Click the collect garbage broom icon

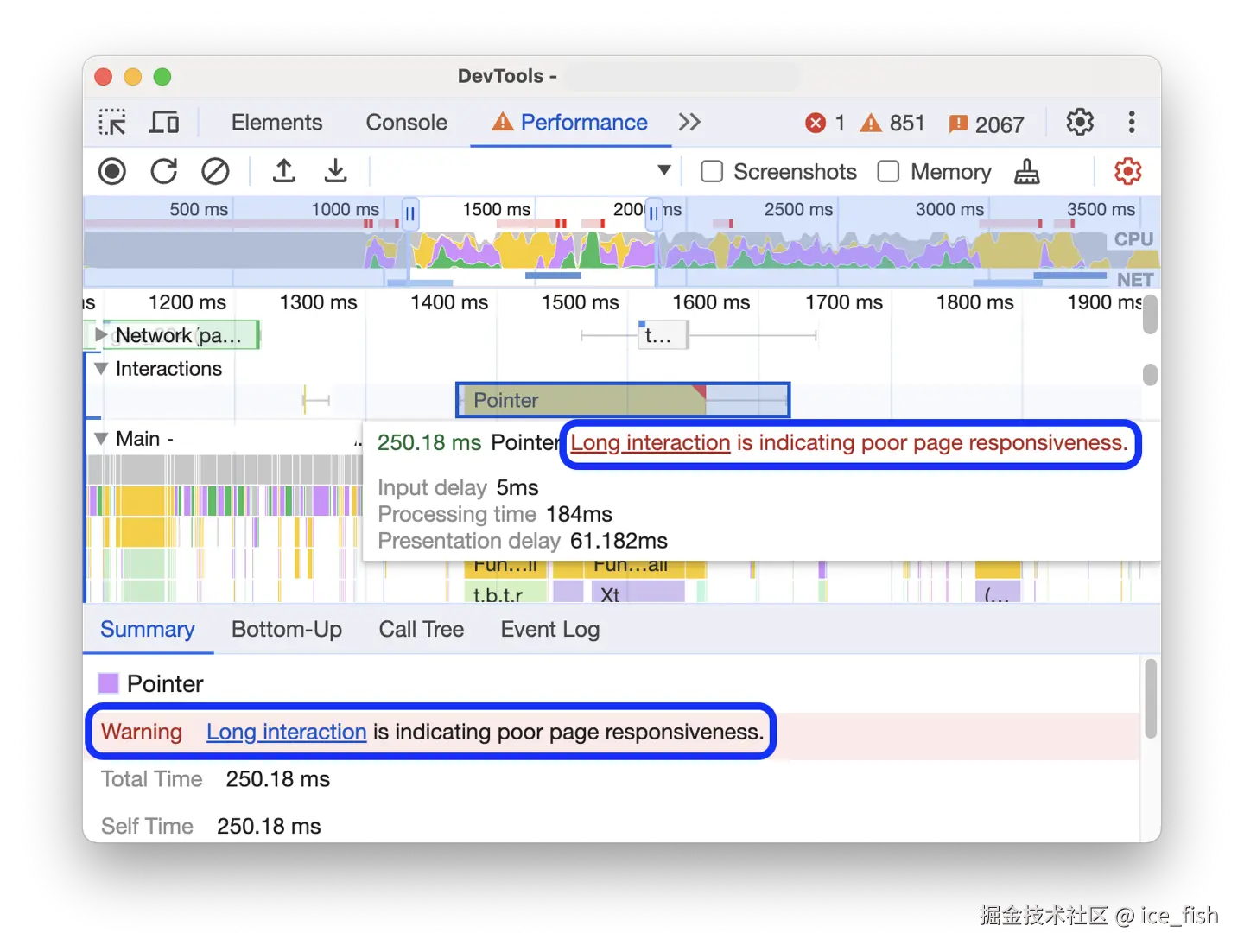pyautogui.click(x=1026, y=172)
